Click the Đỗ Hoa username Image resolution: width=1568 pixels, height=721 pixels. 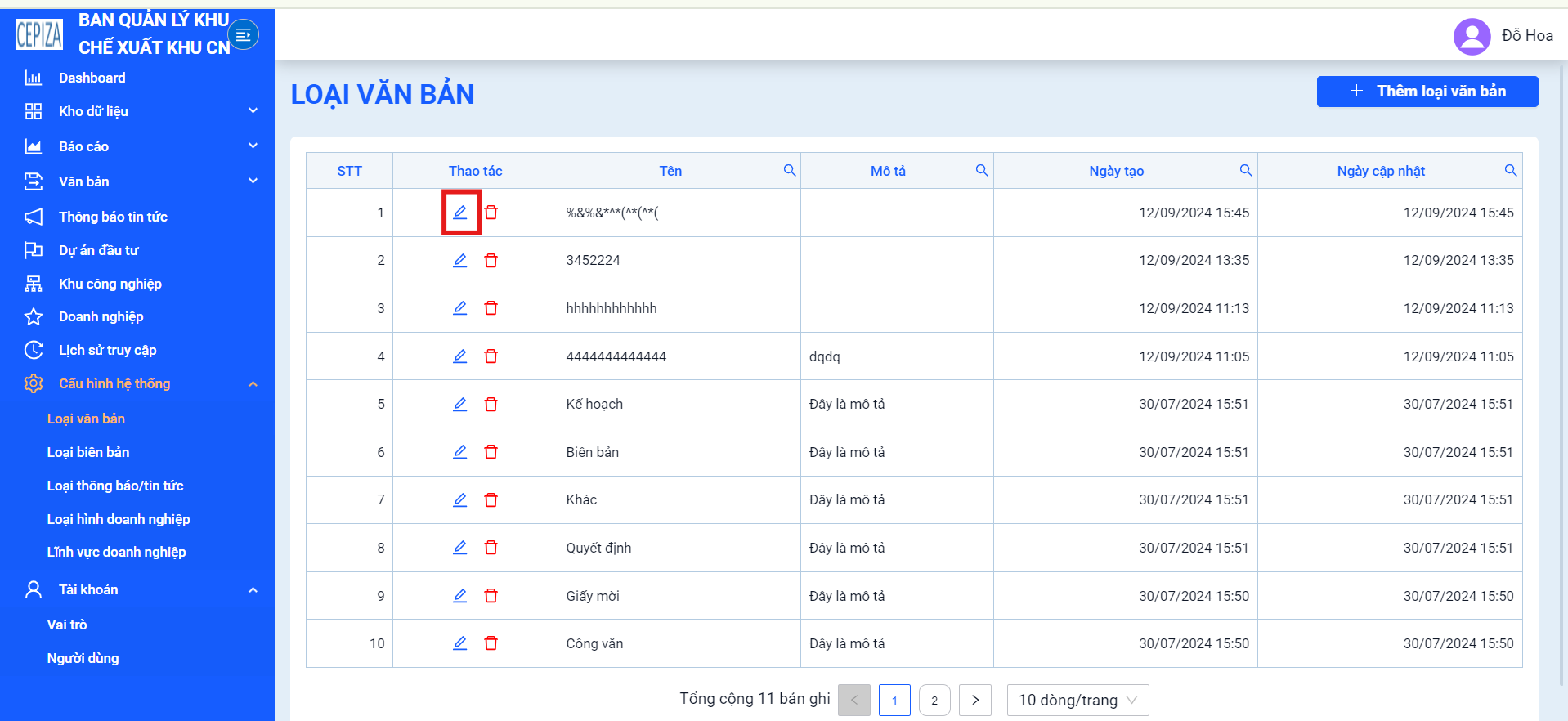[1527, 35]
